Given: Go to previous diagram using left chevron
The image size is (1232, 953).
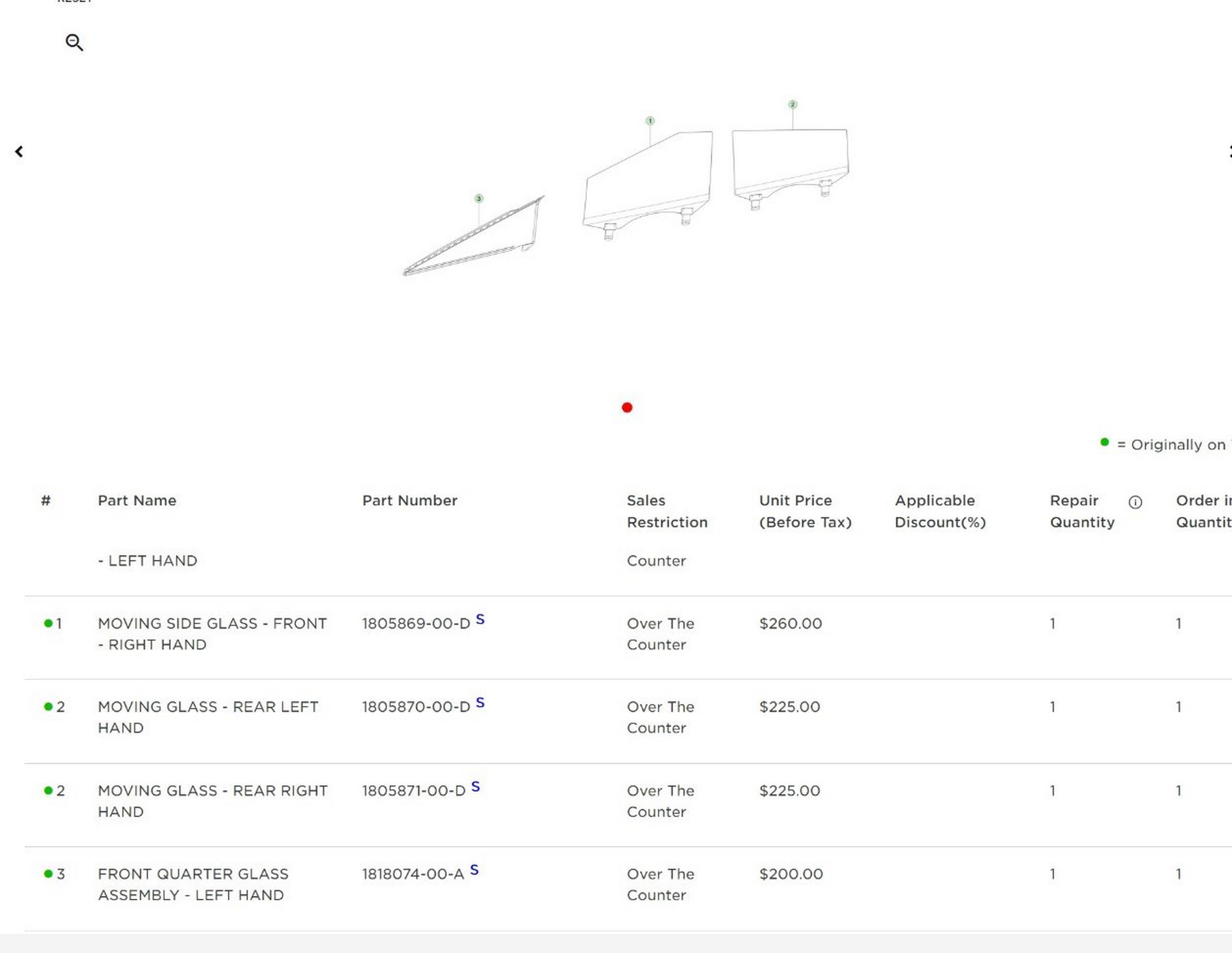Looking at the screenshot, I should 19,151.
